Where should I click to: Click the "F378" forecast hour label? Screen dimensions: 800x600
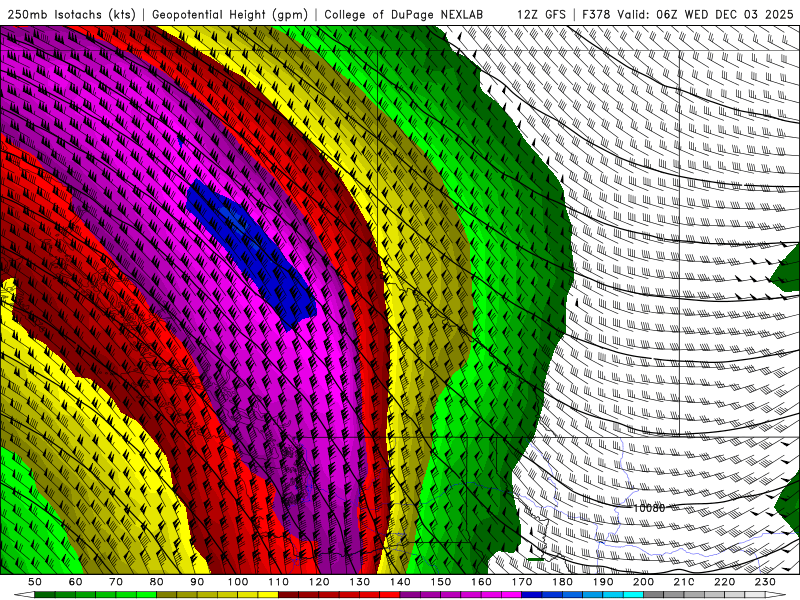tap(596, 15)
